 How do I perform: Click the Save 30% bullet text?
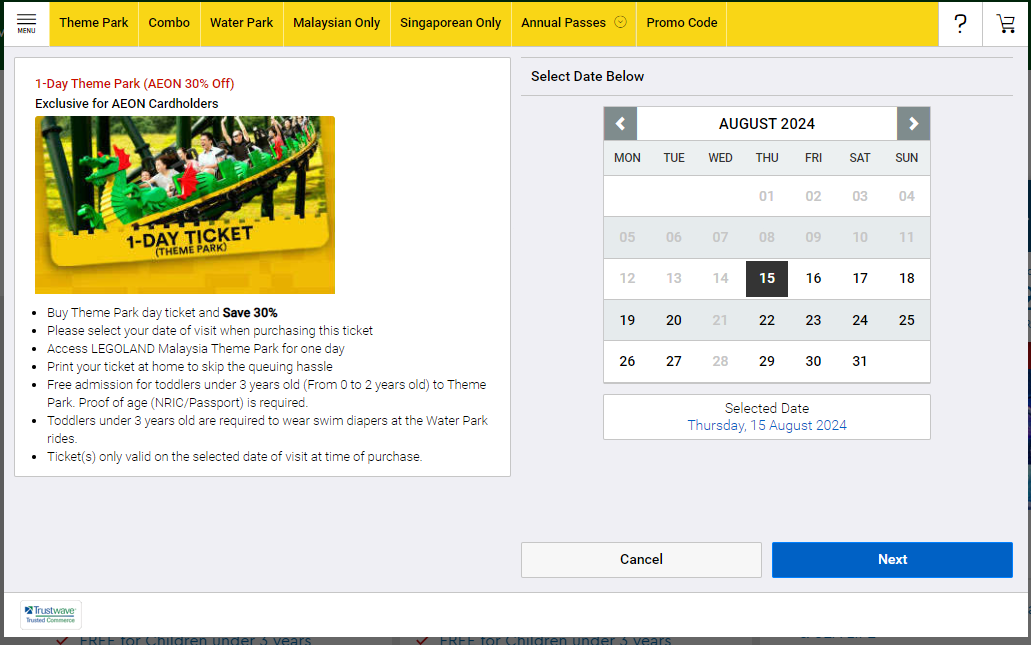250,313
